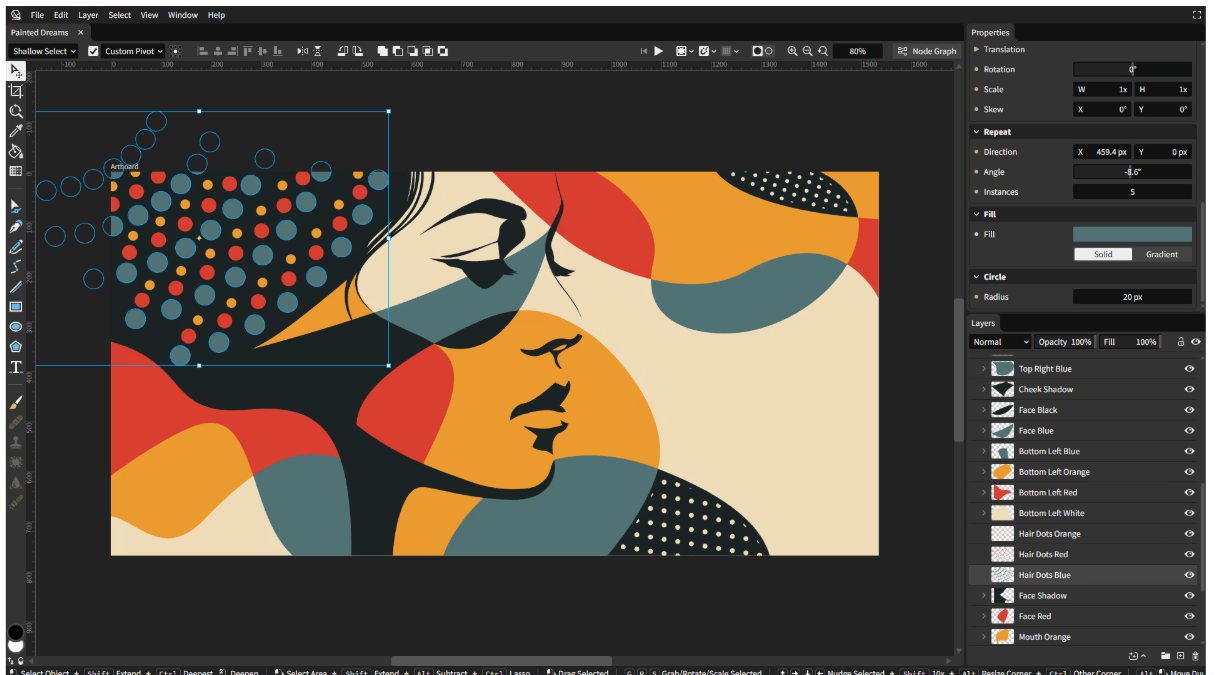1215x675 pixels.
Task: Click the Flip Vertical icon
Action: pos(318,51)
